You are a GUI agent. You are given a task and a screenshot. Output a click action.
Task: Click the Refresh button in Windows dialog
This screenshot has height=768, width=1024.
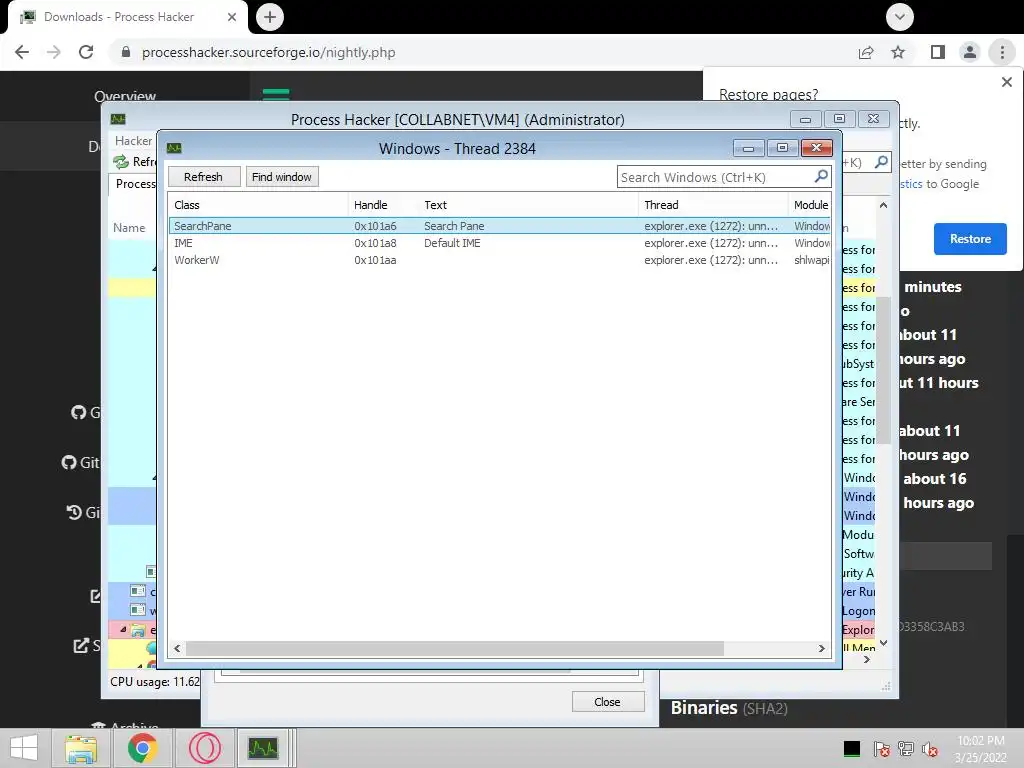[204, 177]
